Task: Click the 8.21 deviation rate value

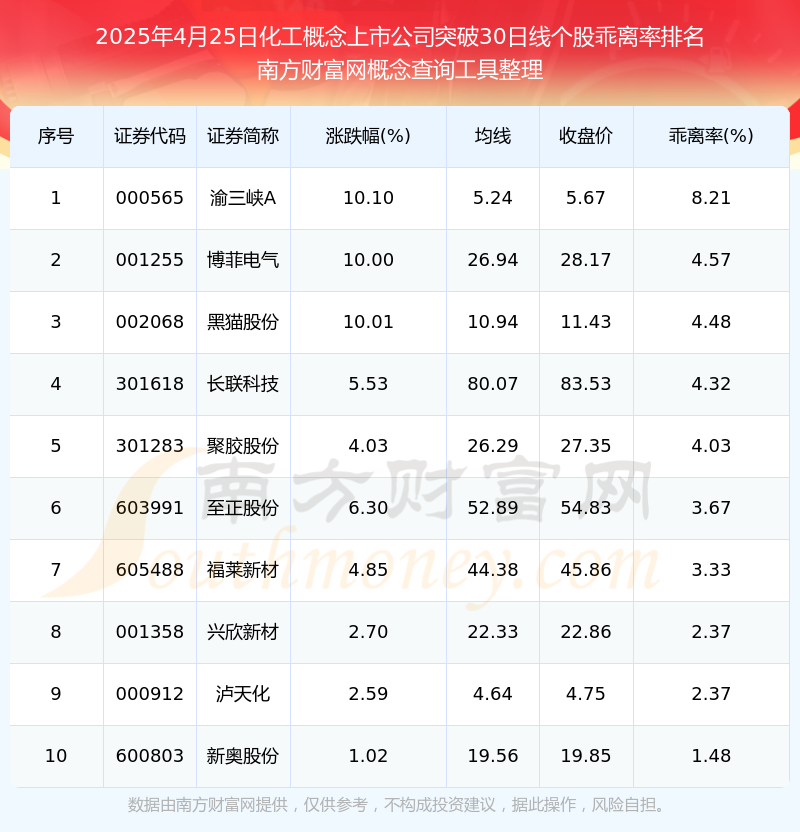Action: point(711,198)
